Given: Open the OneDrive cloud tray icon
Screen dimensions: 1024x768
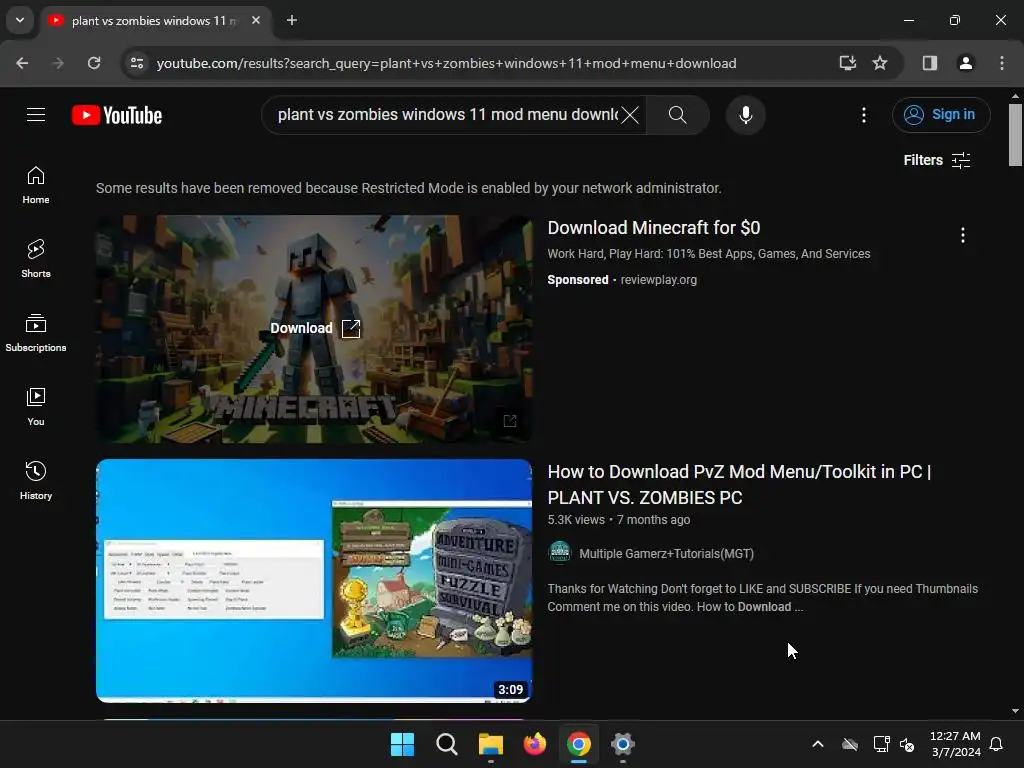Looking at the screenshot, I should pyautogui.click(x=850, y=744).
